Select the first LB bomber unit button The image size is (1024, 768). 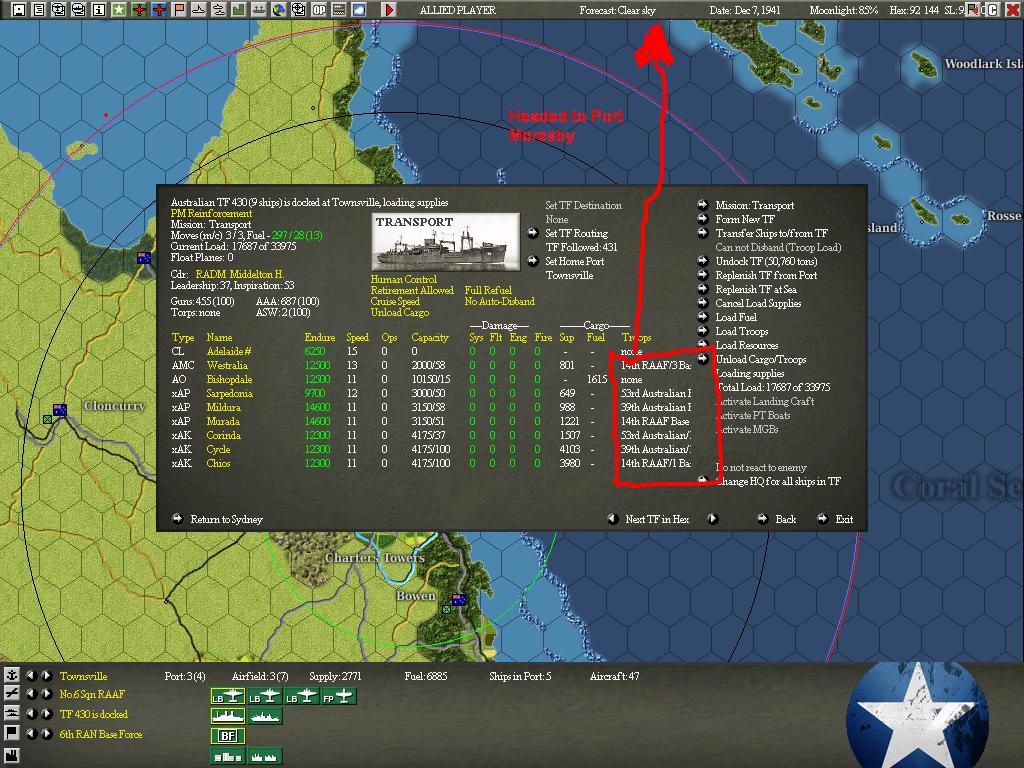[x=228, y=697]
